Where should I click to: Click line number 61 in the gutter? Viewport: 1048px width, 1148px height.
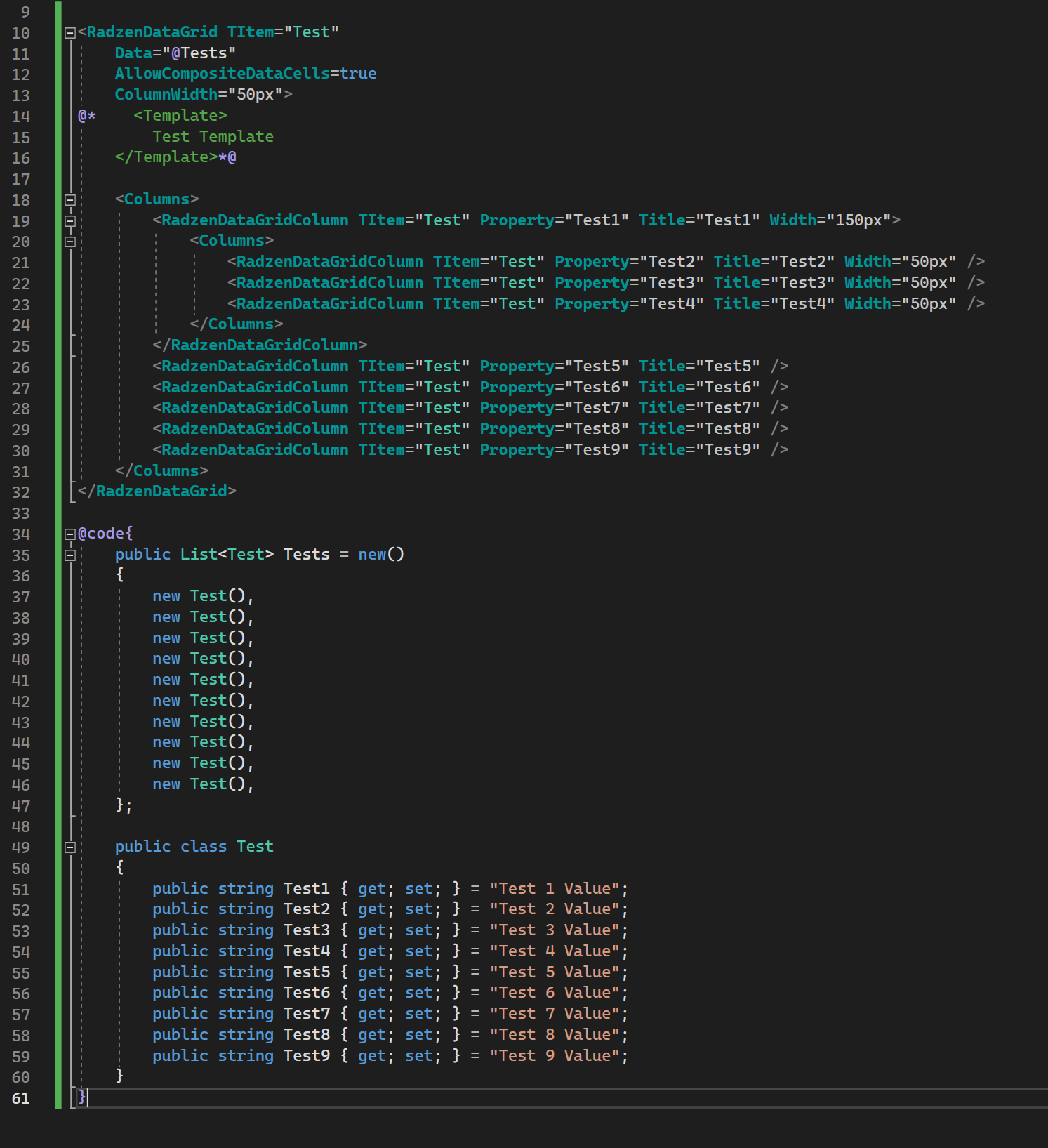[21, 1098]
